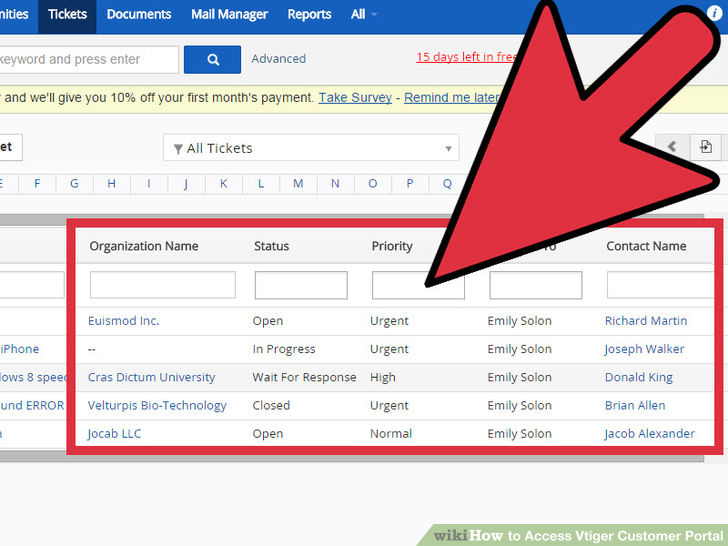Viewport: 728px width, 546px height.
Task: Click the blue search magnifier button
Action: point(212,59)
